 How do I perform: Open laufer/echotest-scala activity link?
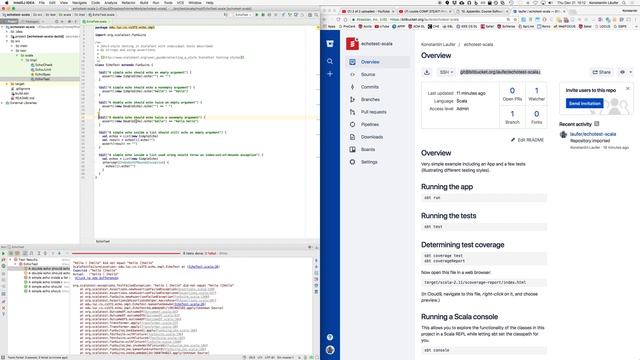pyautogui.click(x=593, y=134)
